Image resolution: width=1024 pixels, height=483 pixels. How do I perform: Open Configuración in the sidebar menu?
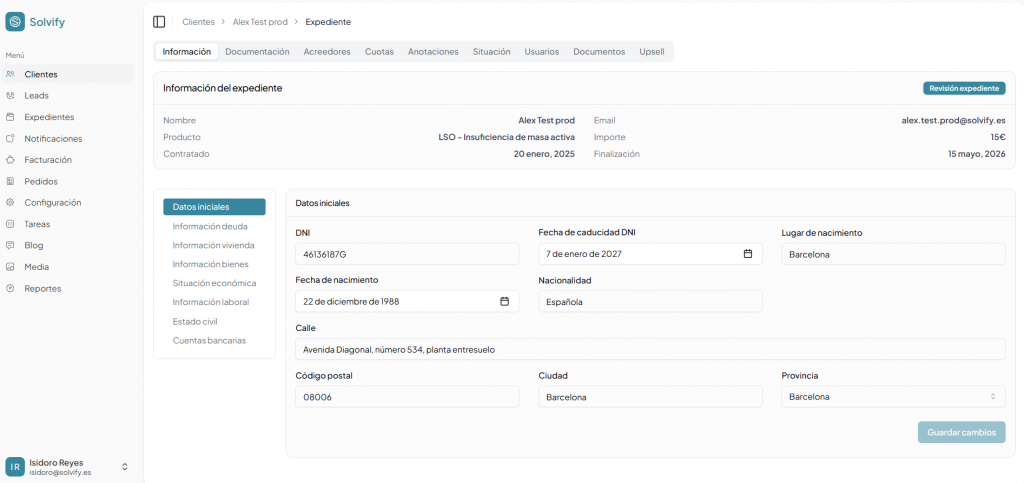(x=52, y=202)
